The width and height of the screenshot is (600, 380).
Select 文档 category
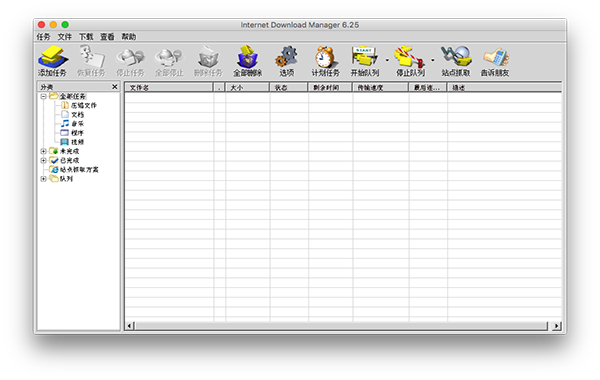(72, 114)
